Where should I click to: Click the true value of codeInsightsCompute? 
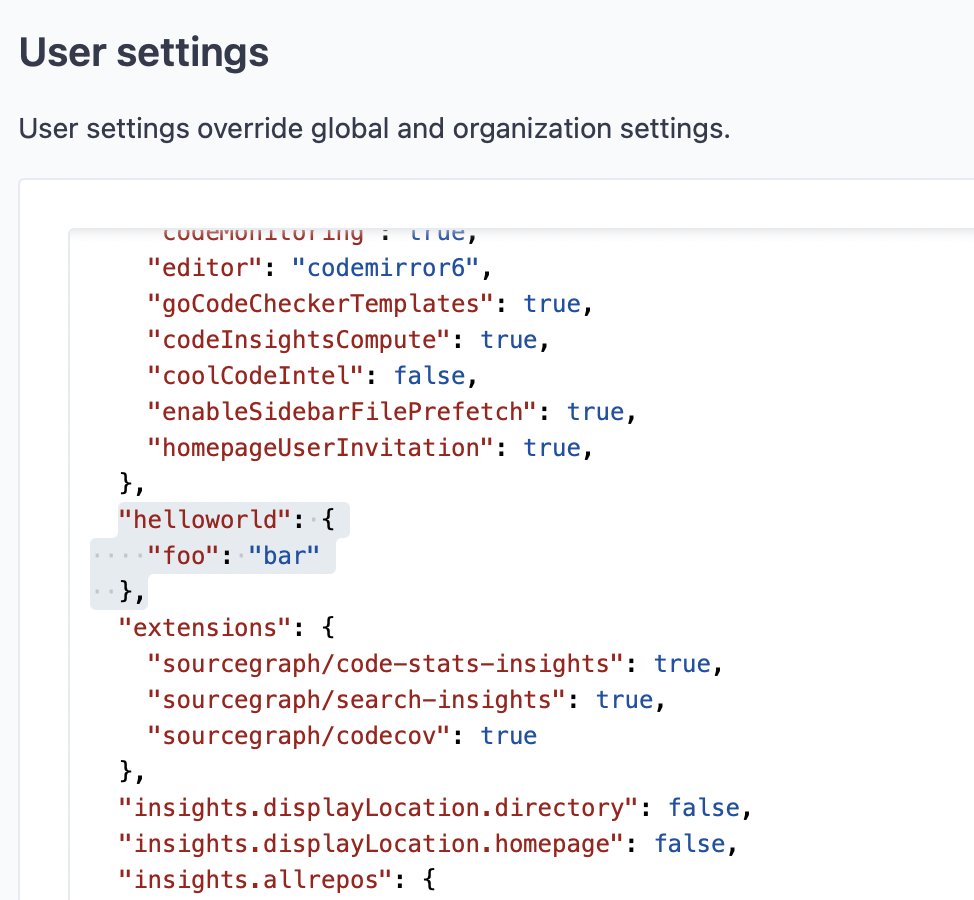[509, 340]
